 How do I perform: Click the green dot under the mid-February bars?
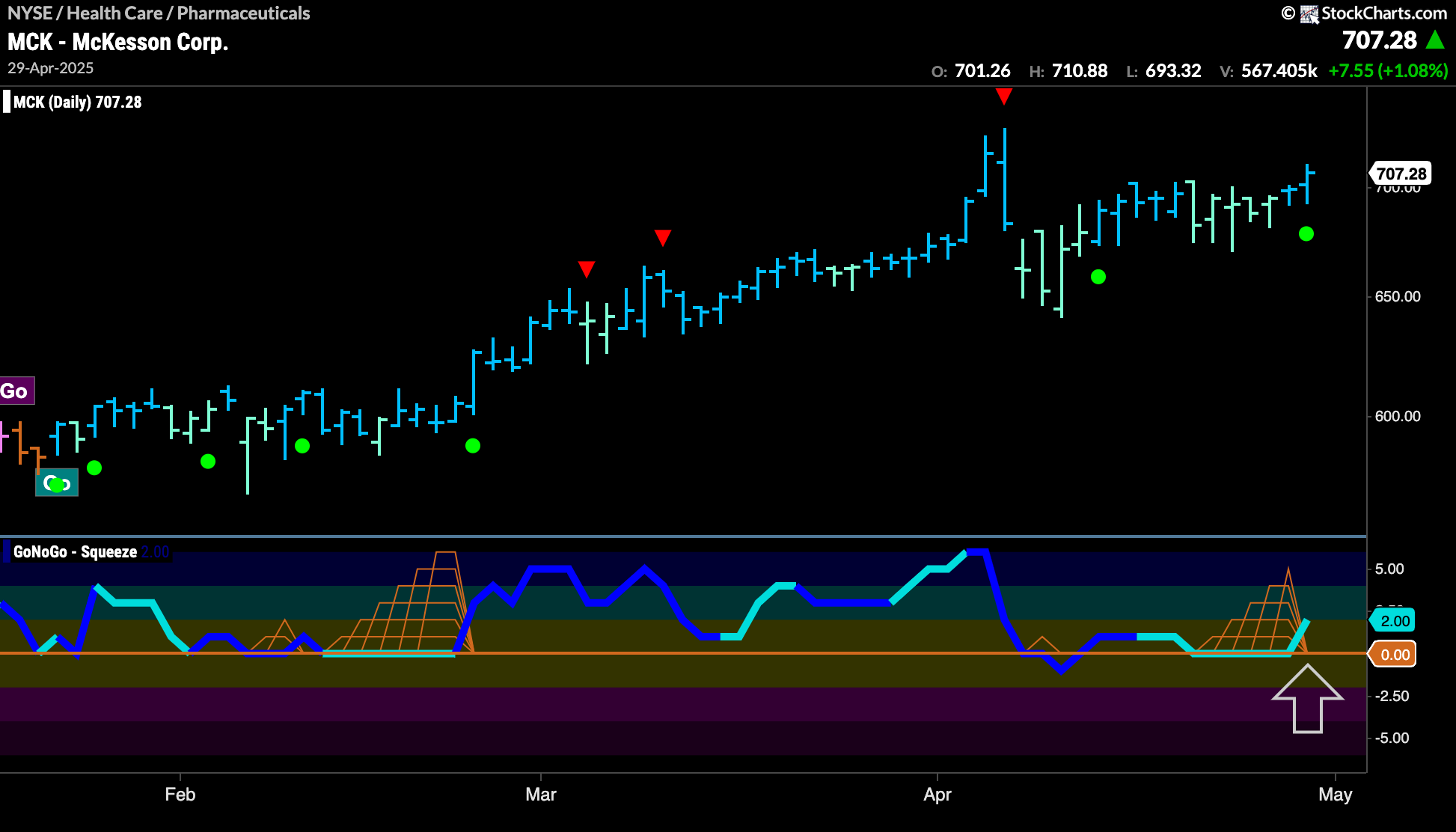(x=302, y=446)
